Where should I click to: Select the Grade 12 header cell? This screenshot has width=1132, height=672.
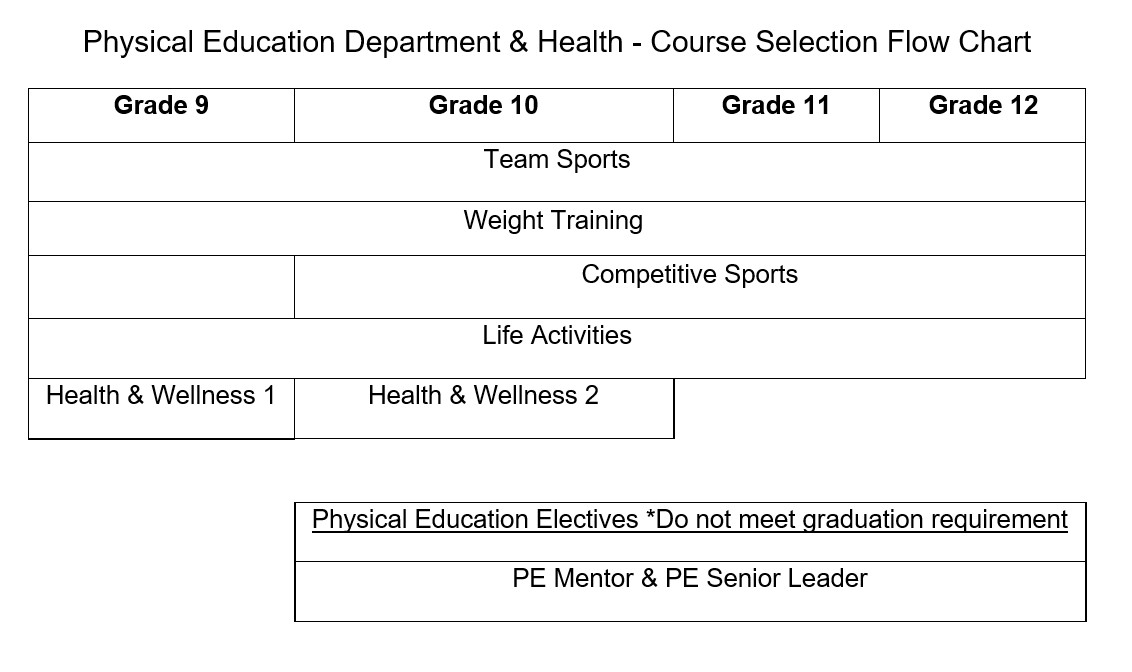pos(983,106)
